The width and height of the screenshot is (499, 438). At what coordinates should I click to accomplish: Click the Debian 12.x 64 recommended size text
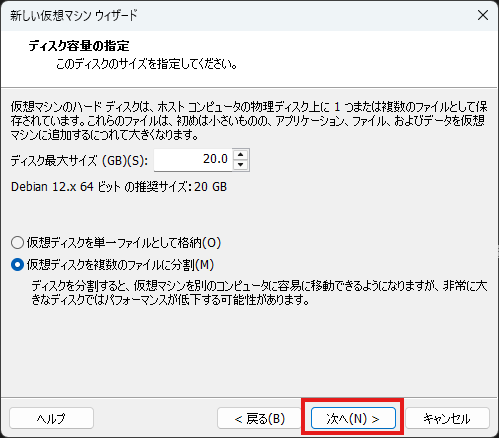click(x=119, y=187)
